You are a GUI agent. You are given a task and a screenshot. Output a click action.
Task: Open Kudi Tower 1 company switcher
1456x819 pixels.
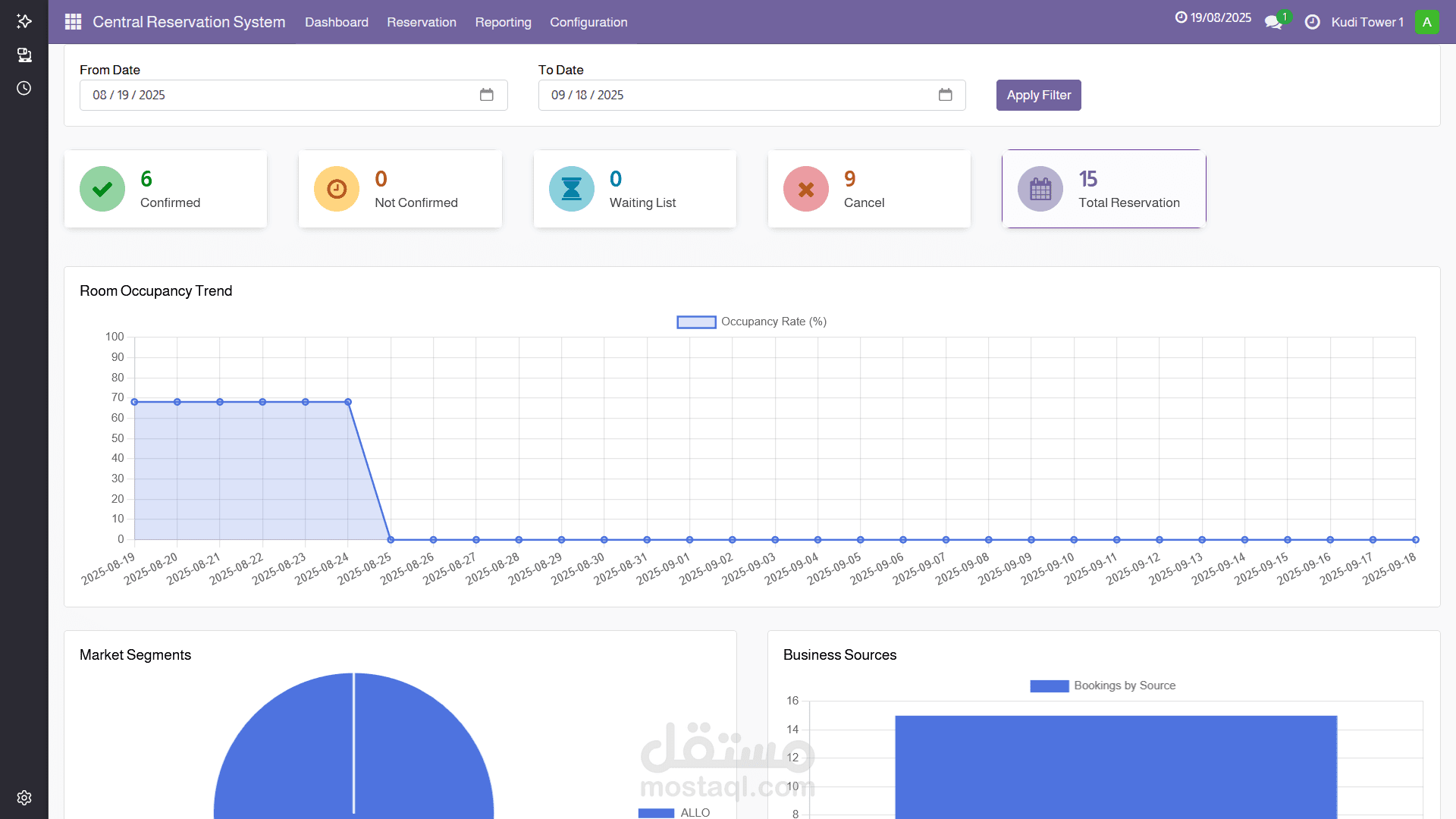1367,22
